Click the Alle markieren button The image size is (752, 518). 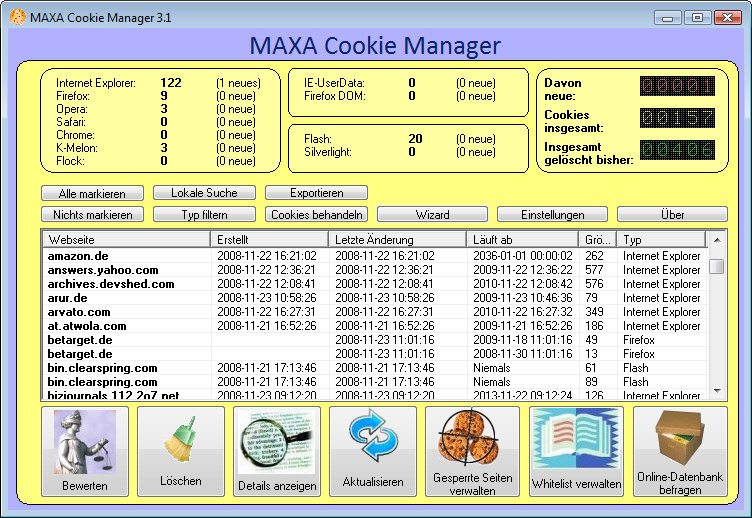click(92, 193)
